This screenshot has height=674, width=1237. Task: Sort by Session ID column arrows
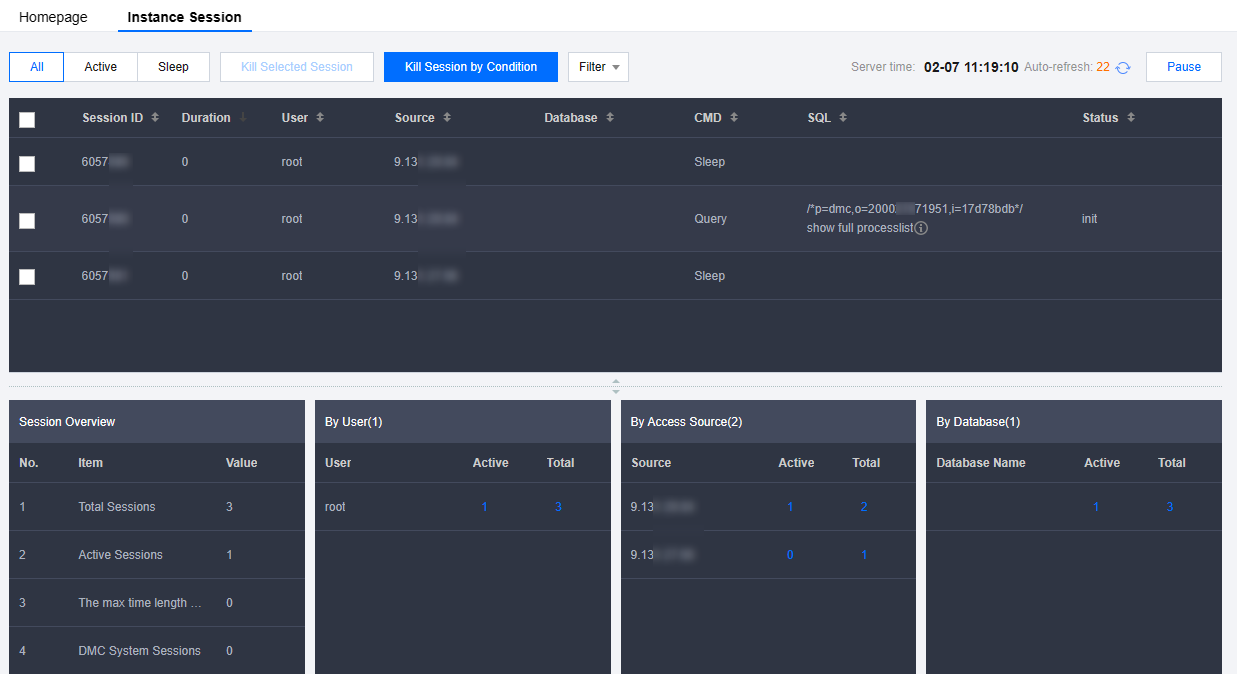click(155, 118)
